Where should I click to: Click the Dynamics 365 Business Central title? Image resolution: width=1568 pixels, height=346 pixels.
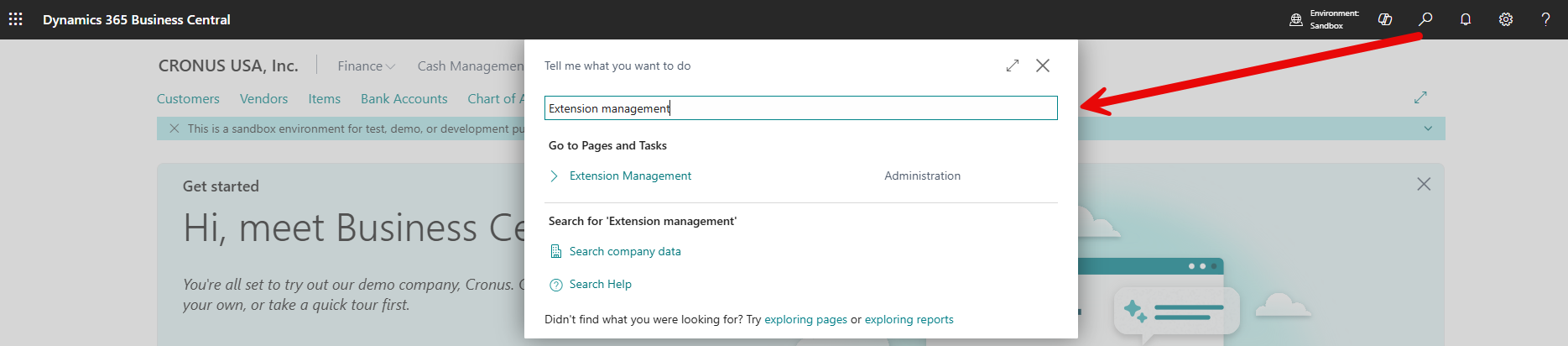(137, 19)
